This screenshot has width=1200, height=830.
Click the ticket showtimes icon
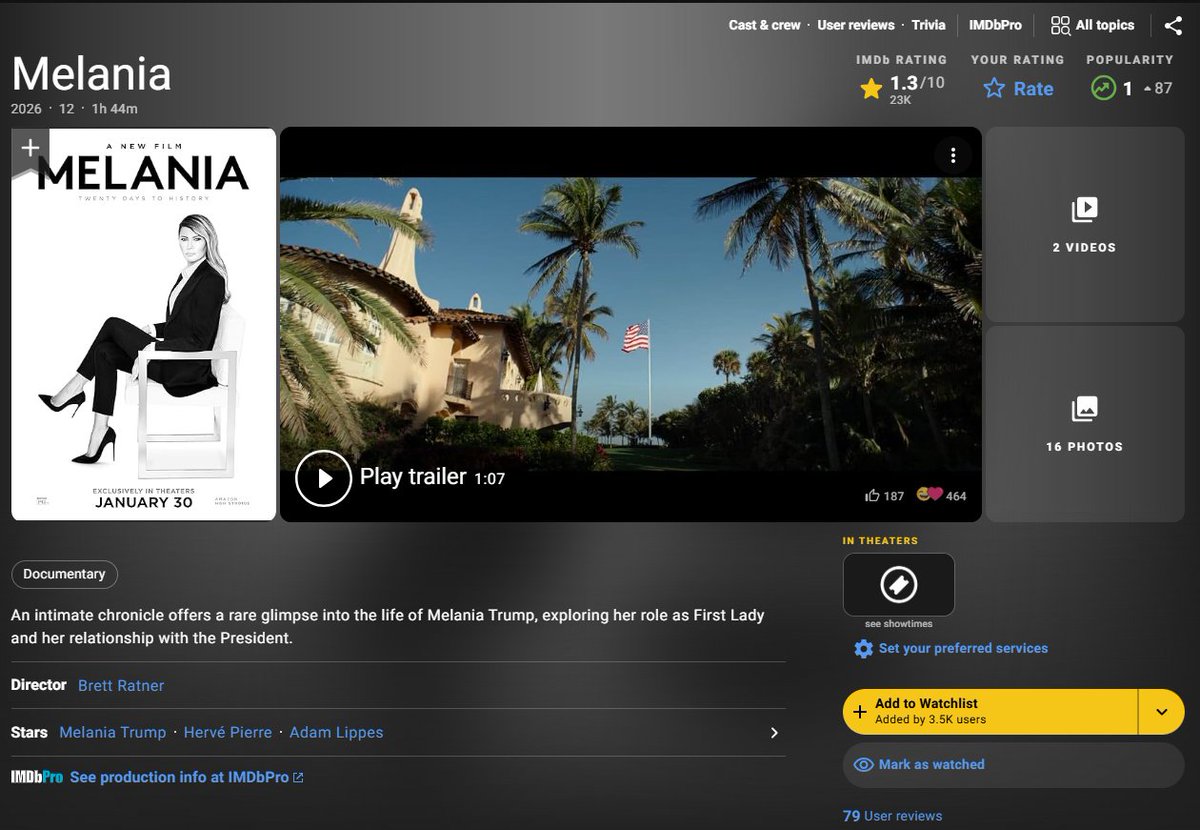(898, 584)
